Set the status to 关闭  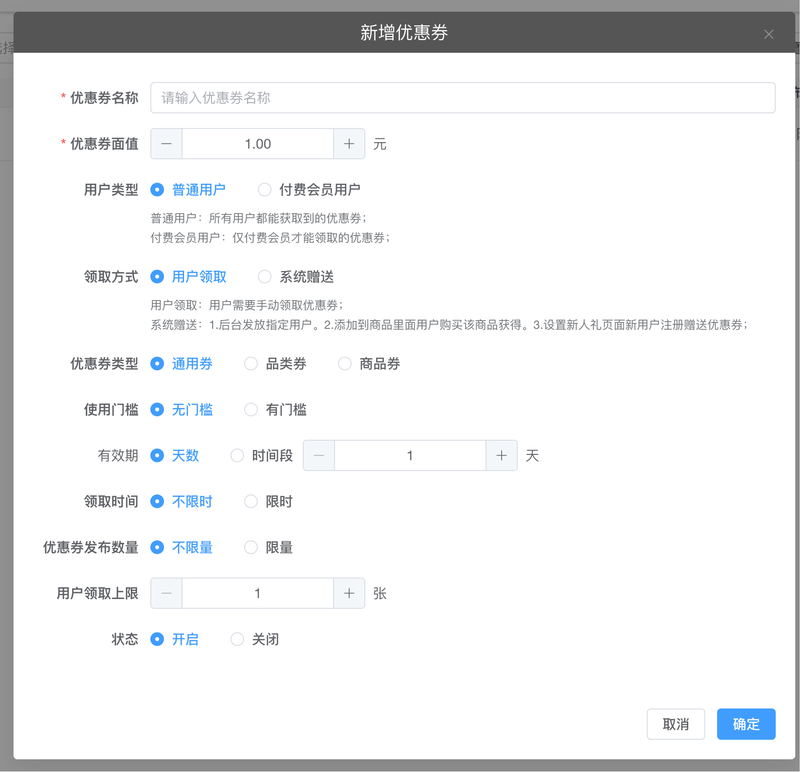tap(255, 639)
